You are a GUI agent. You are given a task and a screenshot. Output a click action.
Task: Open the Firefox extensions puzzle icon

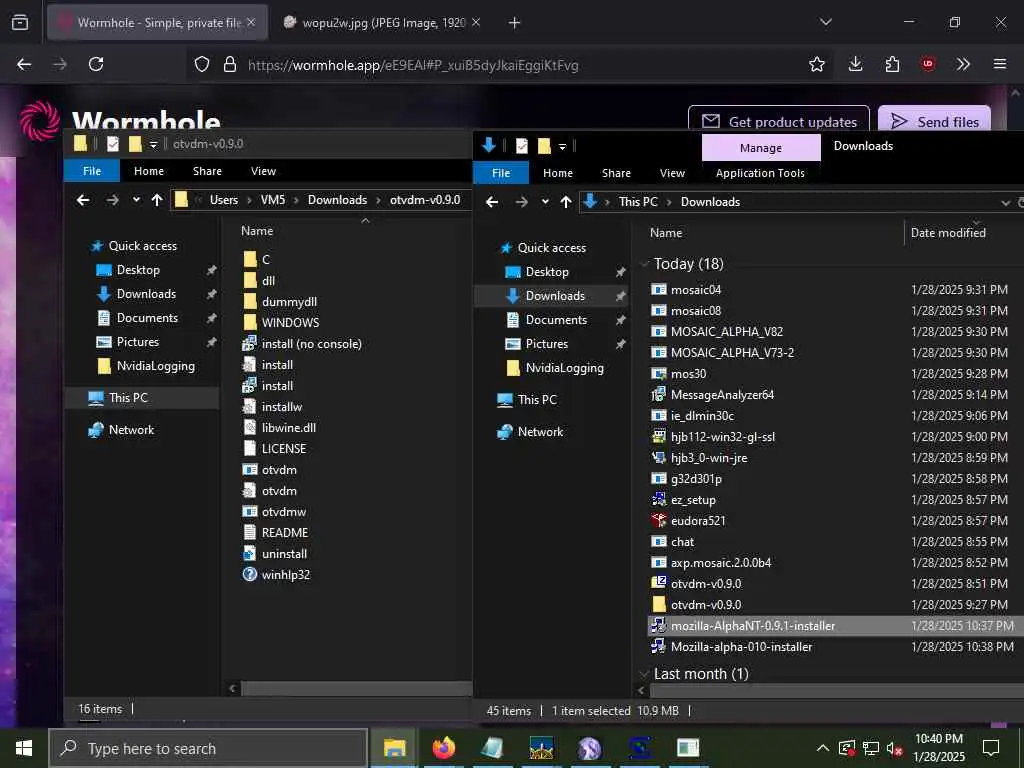(x=892, y=64)
